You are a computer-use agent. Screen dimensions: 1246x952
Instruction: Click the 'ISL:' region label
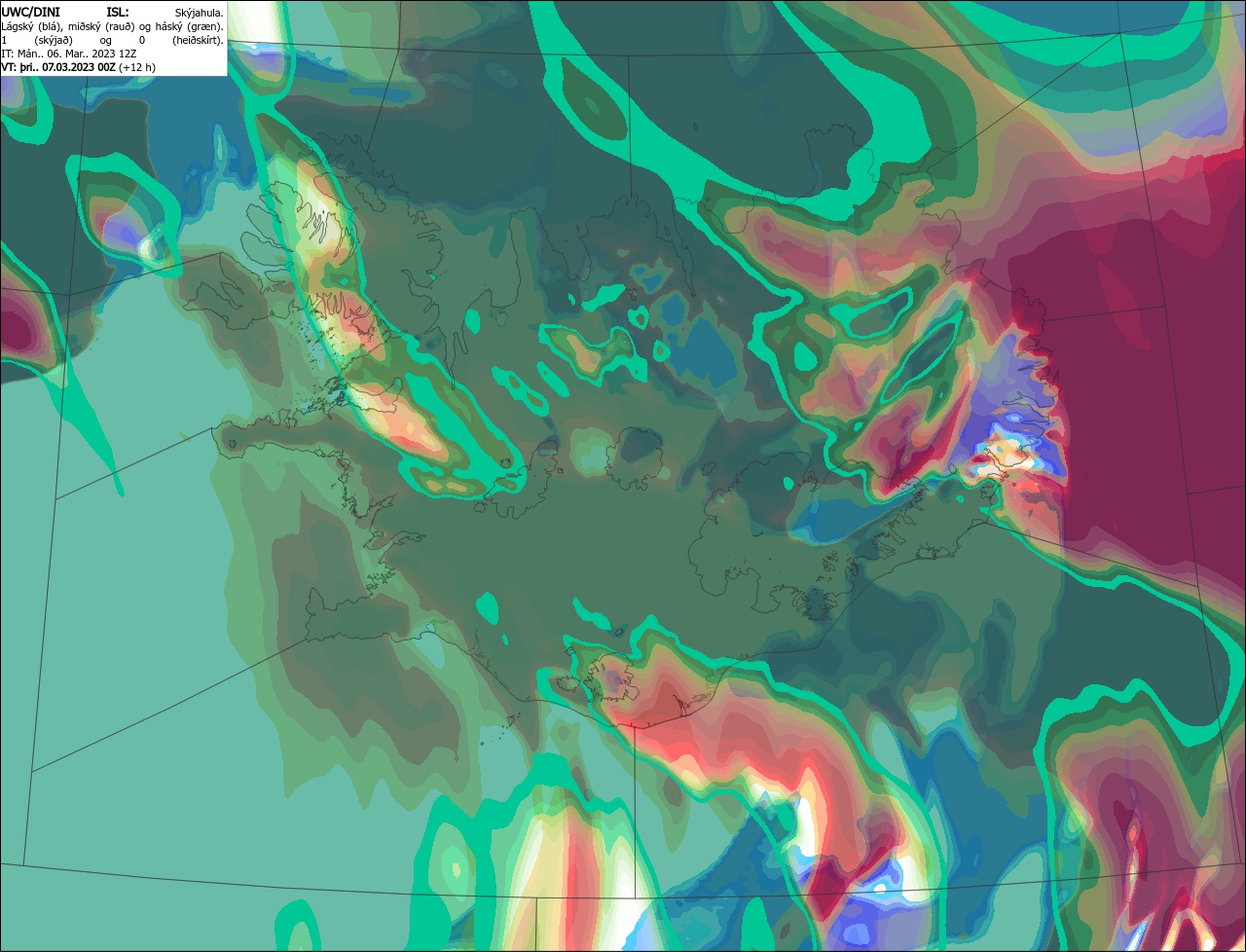[118, 13]
